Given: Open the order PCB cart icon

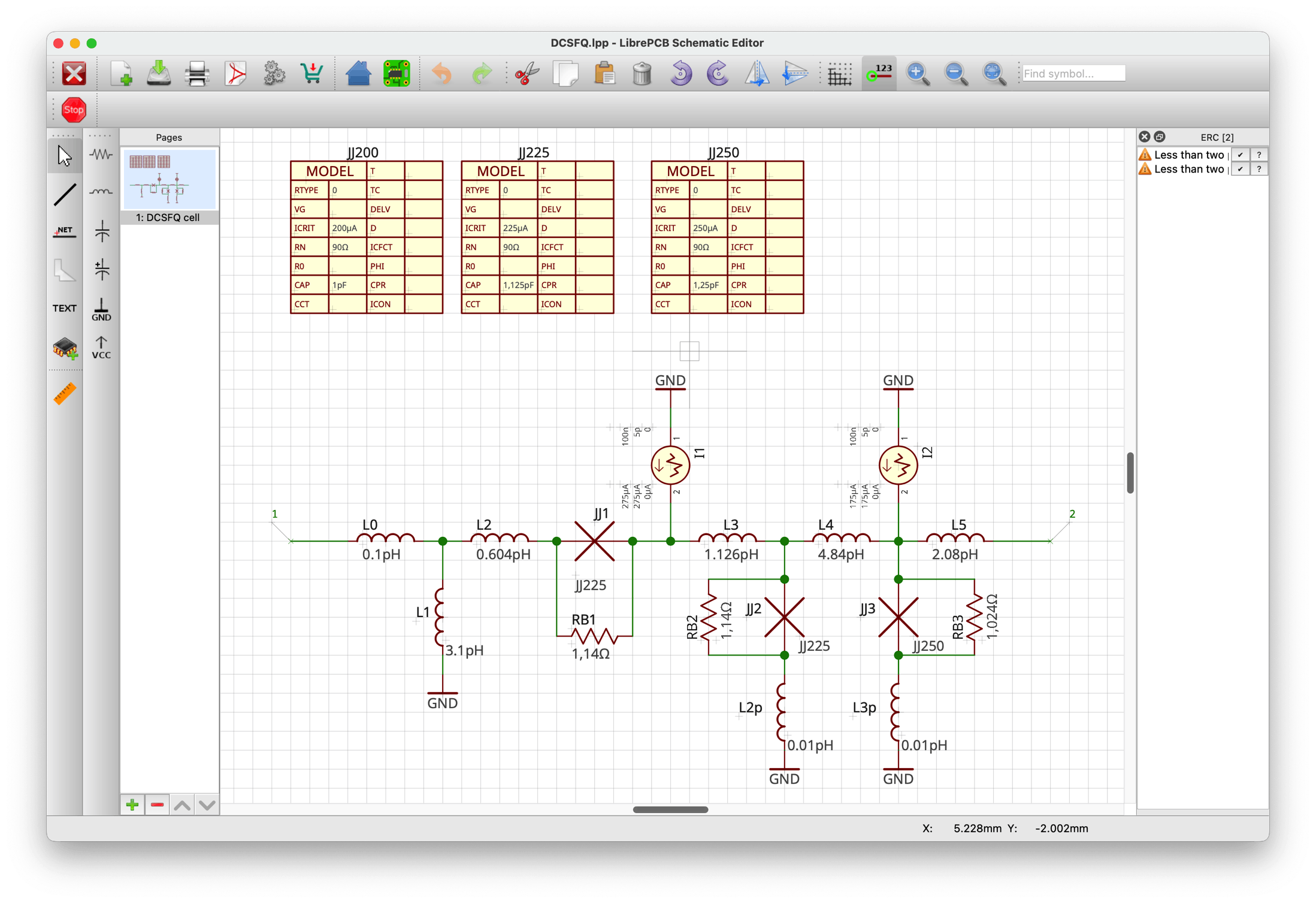Looking at the screenshot, I should (312, 74).
